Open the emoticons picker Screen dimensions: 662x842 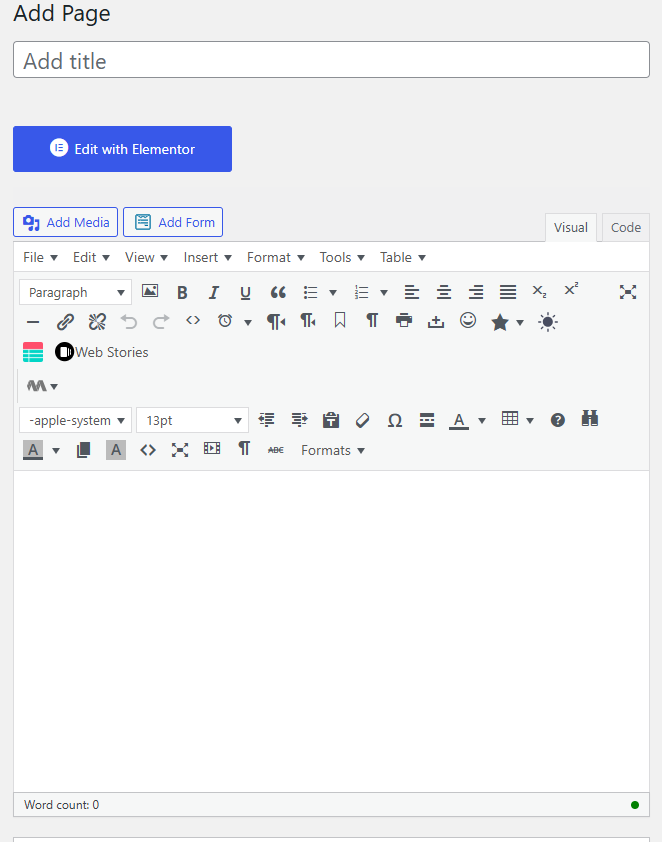(x=468, y=321)
